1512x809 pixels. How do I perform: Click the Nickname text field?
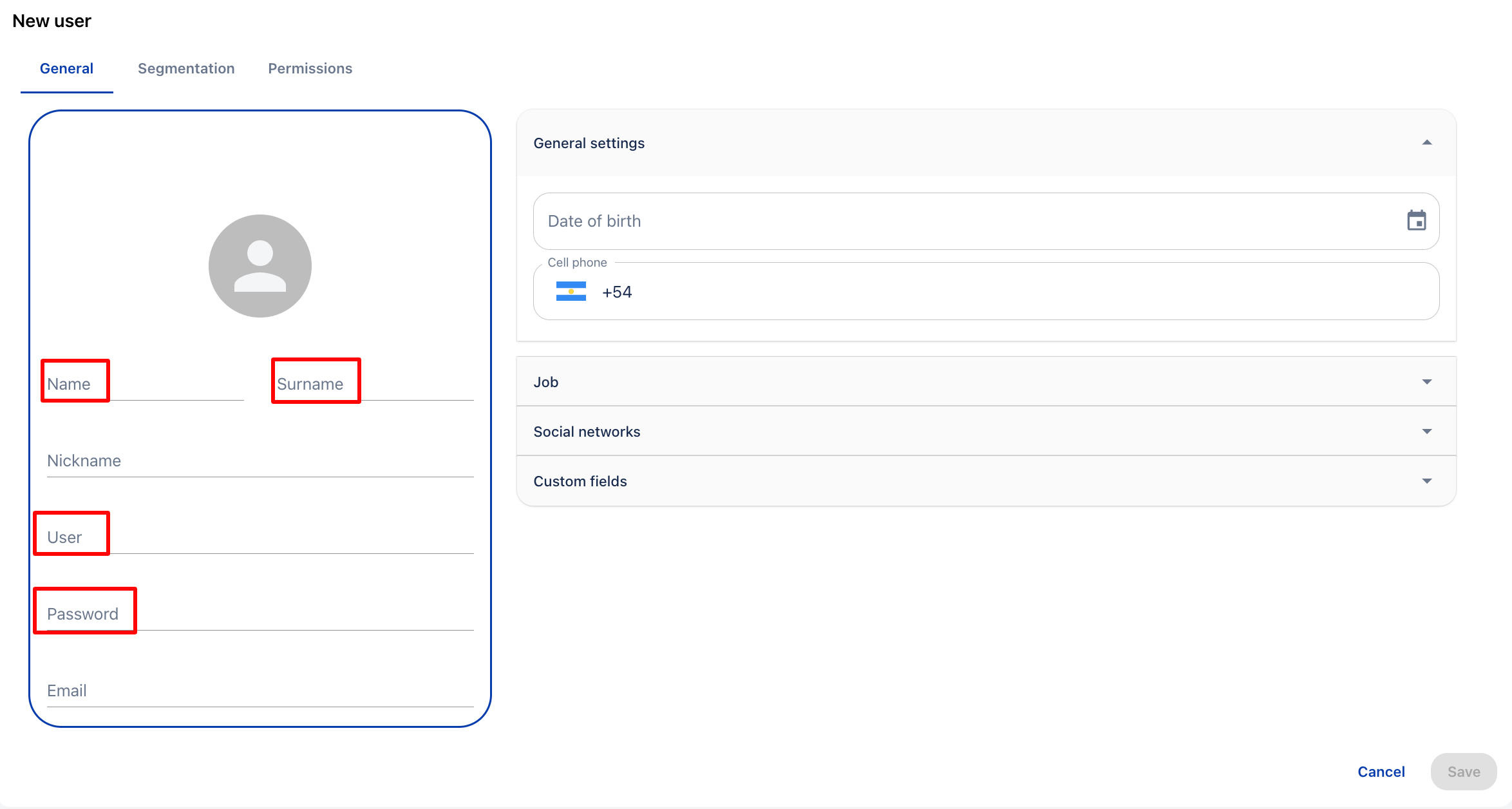pyautogui.click(x=260, y=461)
